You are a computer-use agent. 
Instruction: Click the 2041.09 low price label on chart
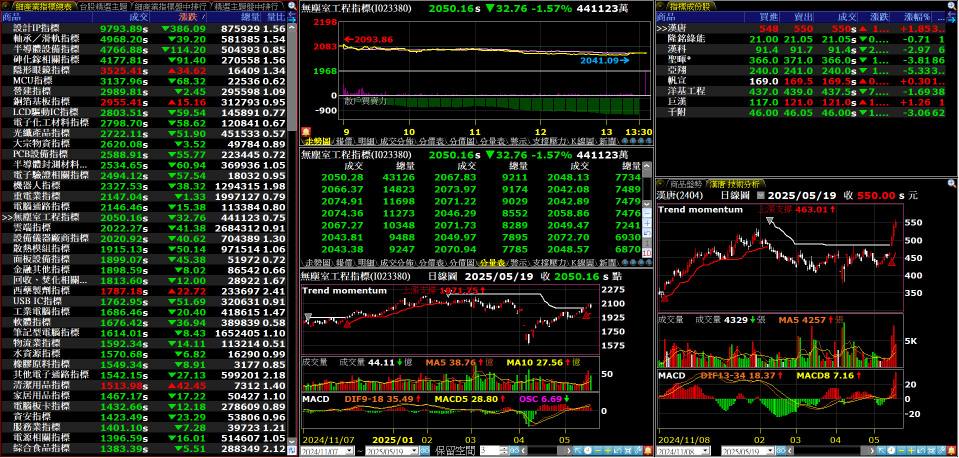605,61
